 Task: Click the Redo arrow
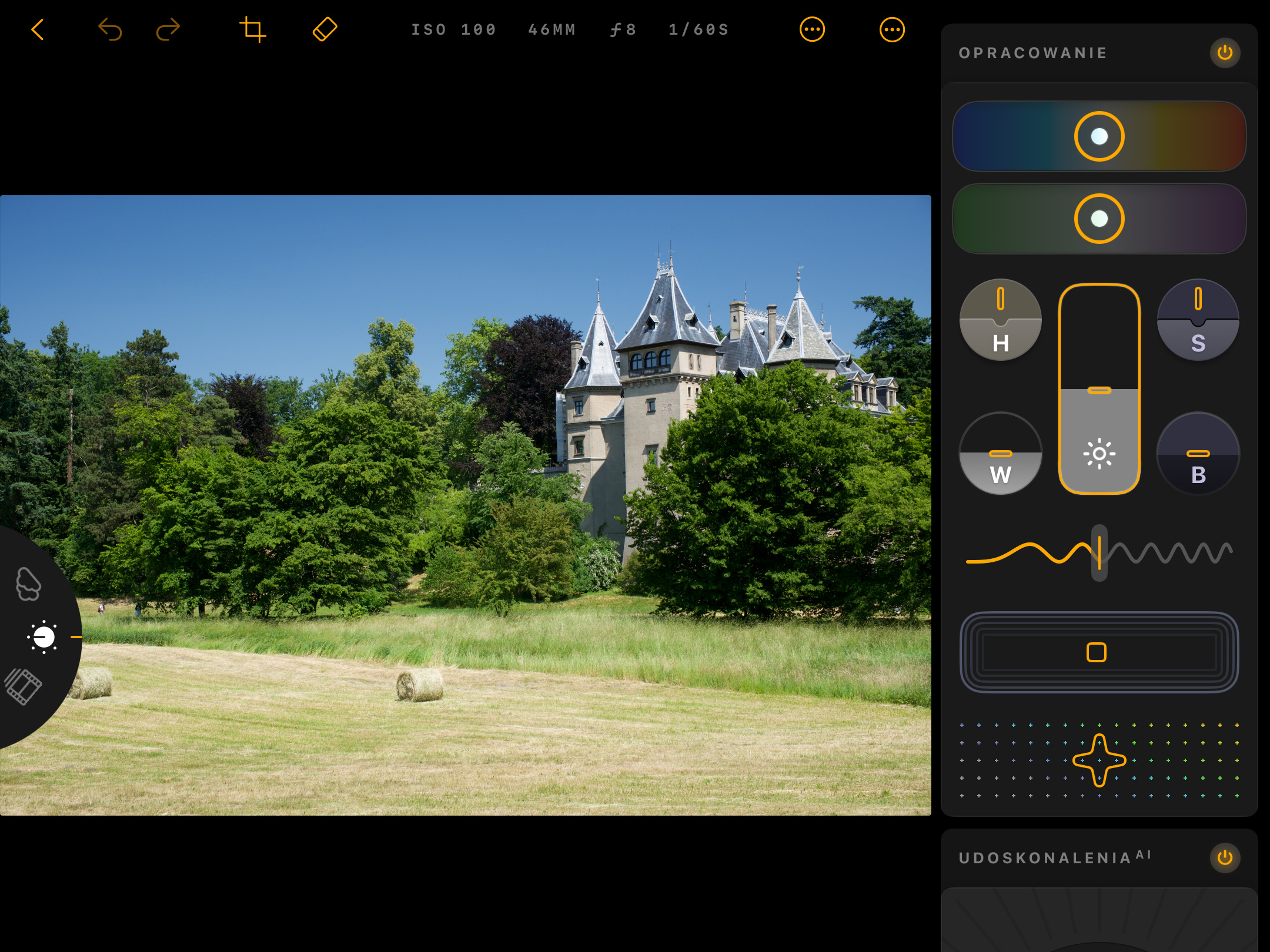tap(168, 29)
